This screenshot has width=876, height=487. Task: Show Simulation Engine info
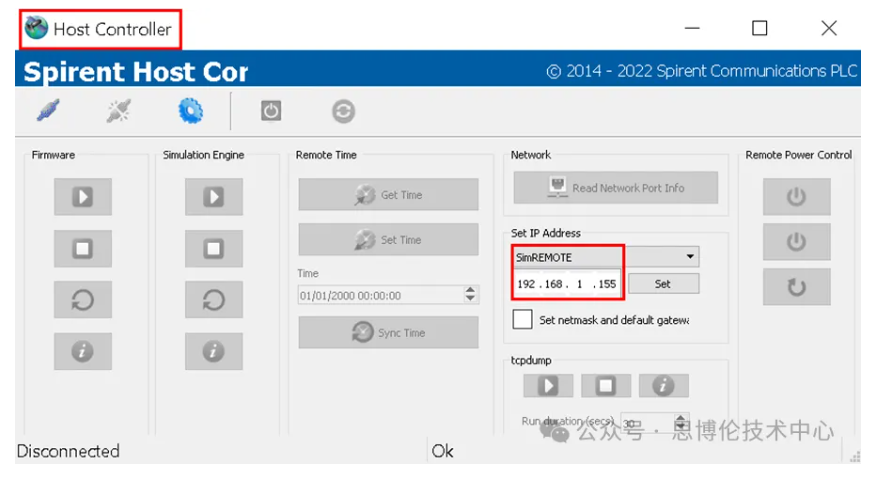(x=214, y=351)
